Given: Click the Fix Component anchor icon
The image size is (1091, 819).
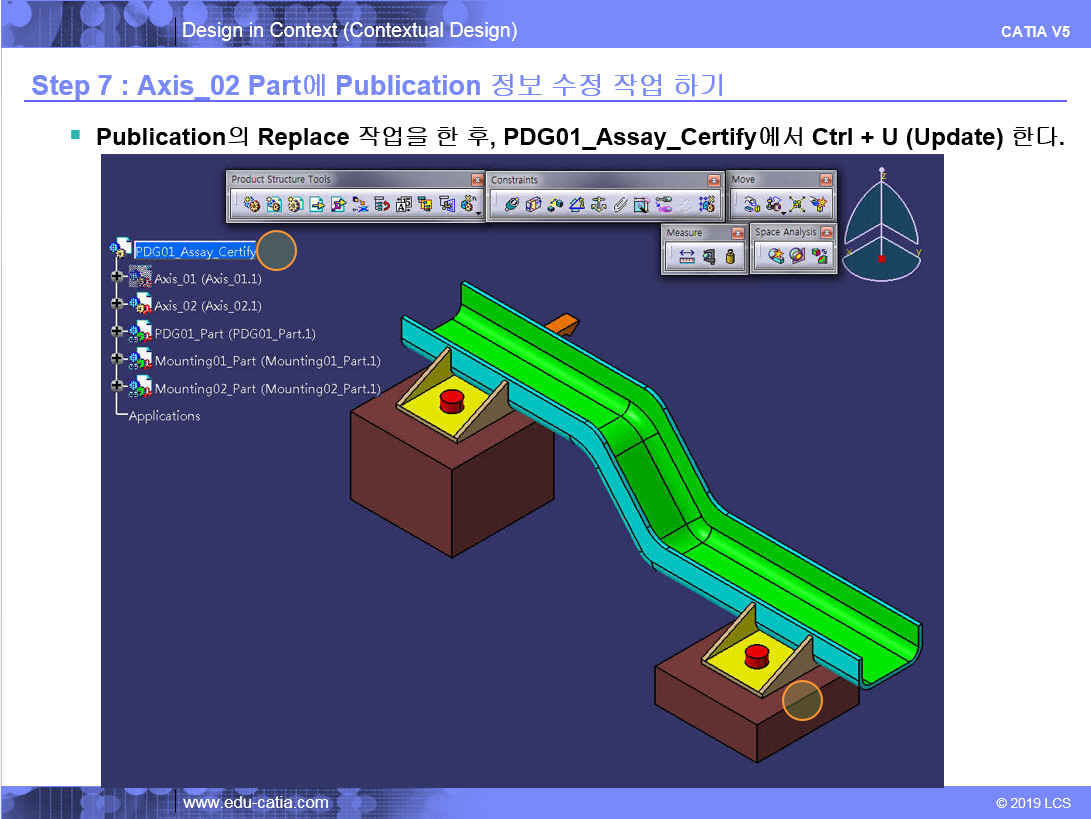Looking at the screenshot, I should pos(599,205).
